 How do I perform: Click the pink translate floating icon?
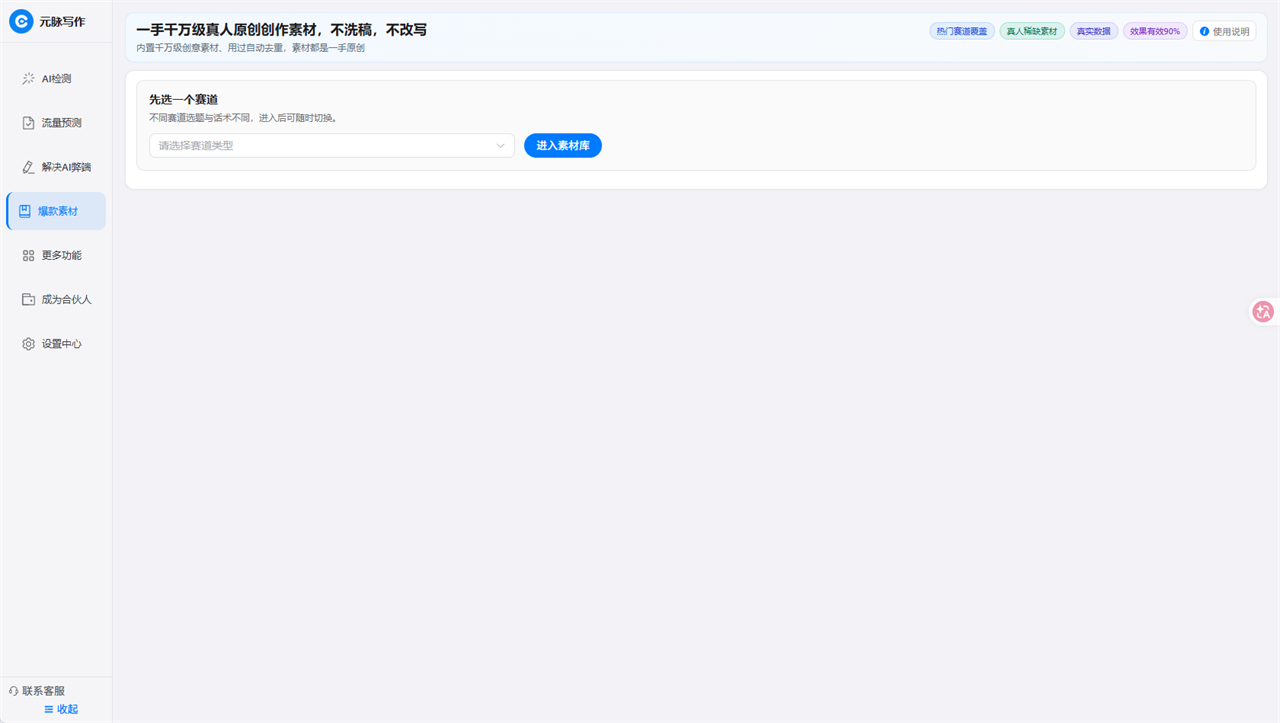tap(1263, 312)
